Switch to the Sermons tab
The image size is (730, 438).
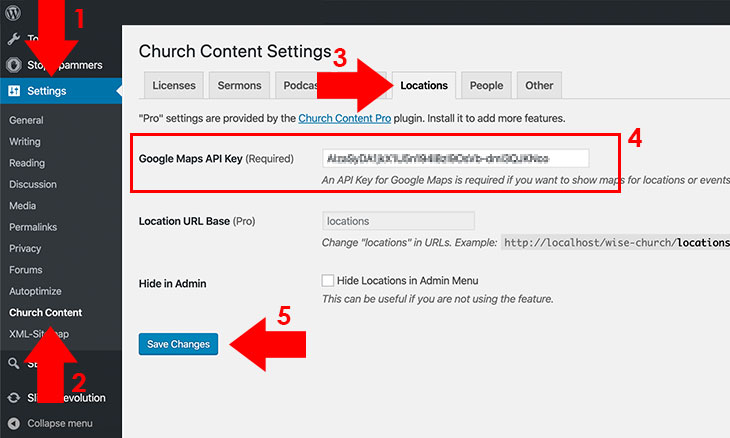pos(239,85)
